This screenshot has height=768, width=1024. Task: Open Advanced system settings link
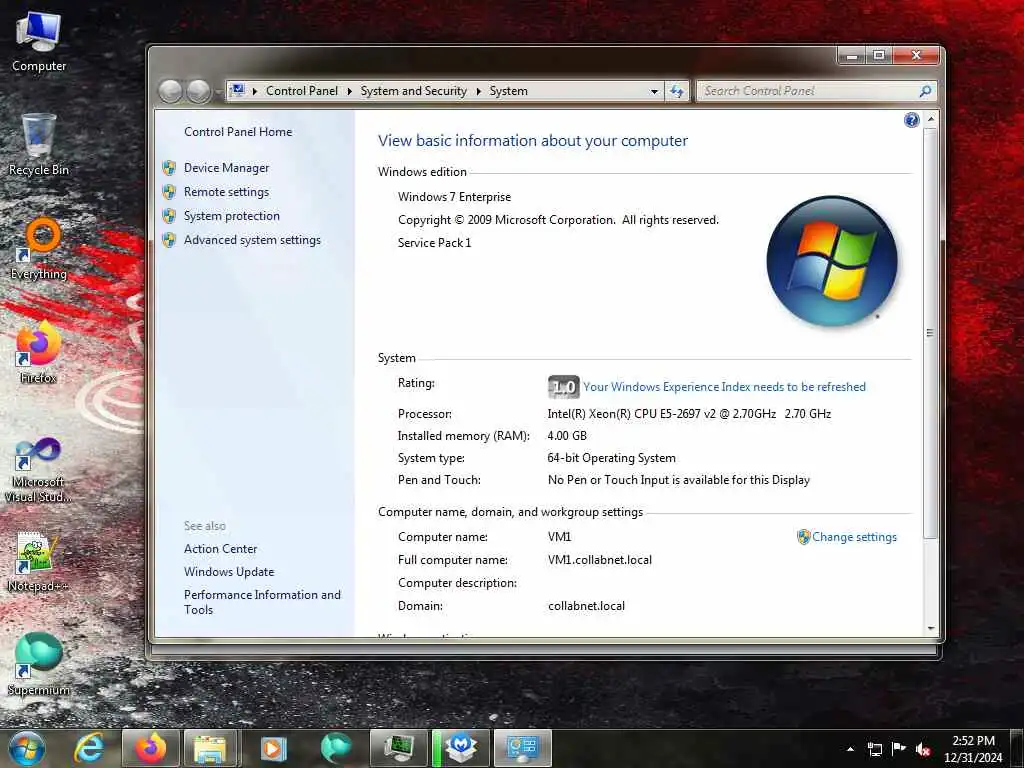tap(252, 240)
